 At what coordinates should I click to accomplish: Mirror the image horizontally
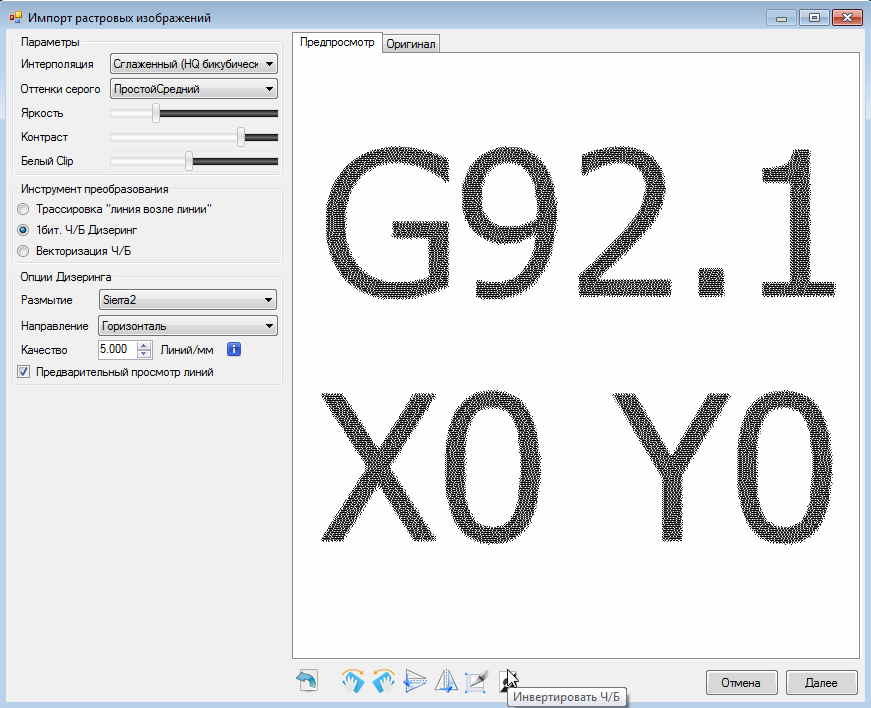point(446,682)
